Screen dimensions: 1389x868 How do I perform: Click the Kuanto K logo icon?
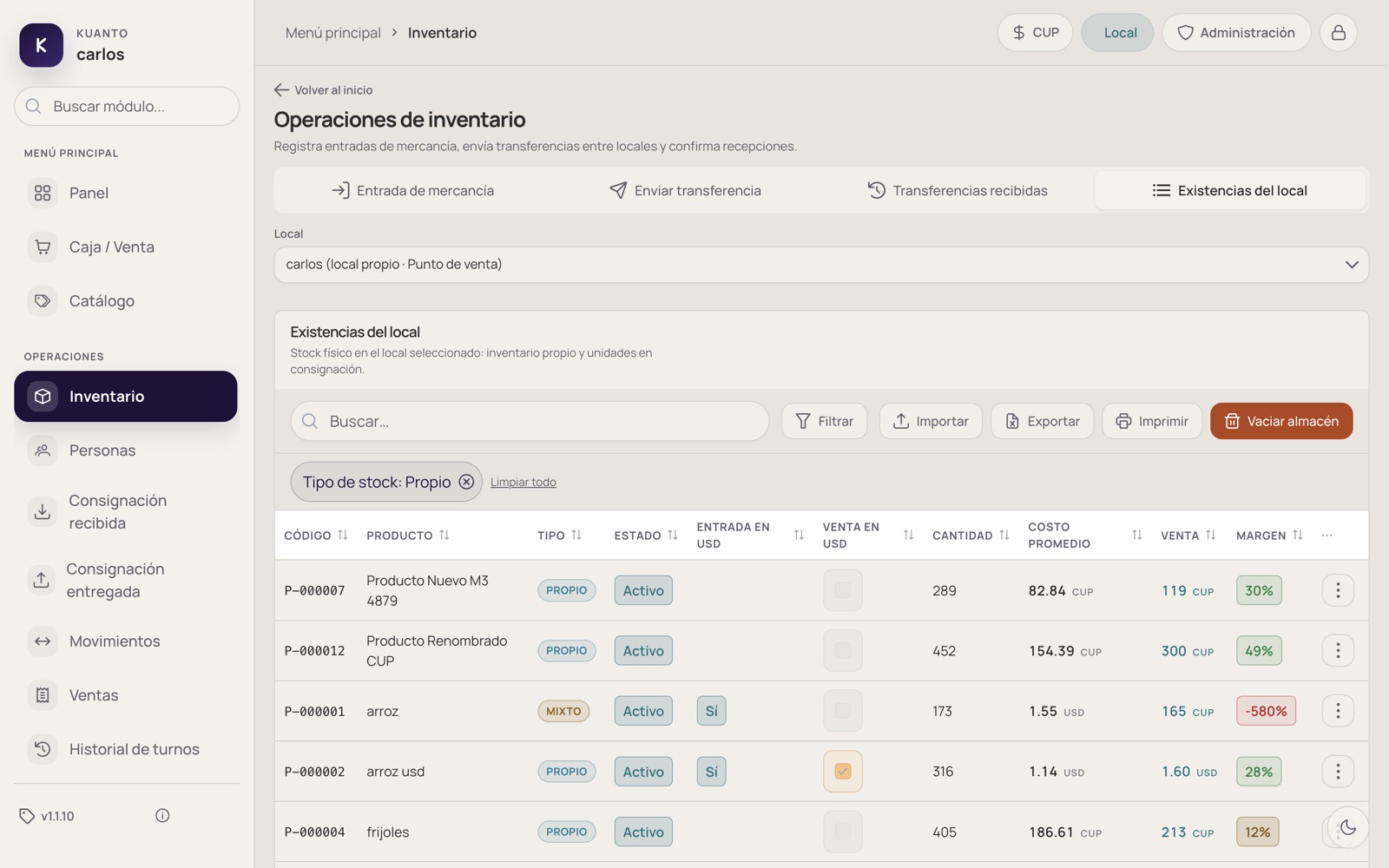41,45
